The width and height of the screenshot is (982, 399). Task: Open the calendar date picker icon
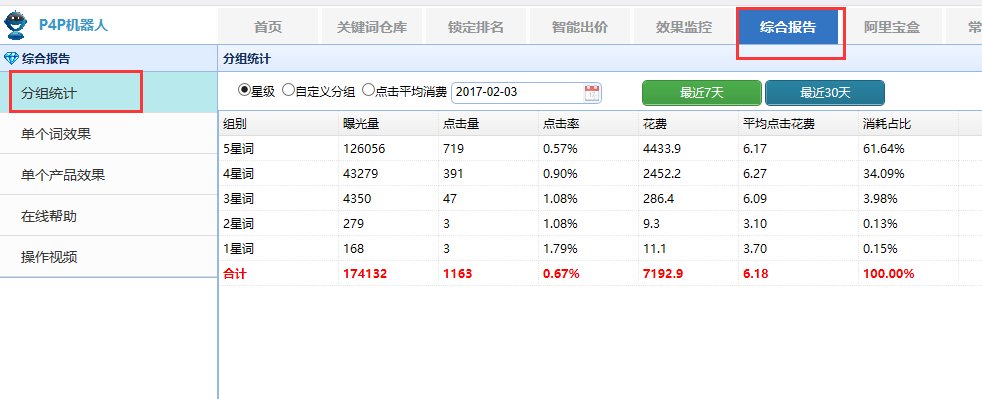tap(592, 93)
